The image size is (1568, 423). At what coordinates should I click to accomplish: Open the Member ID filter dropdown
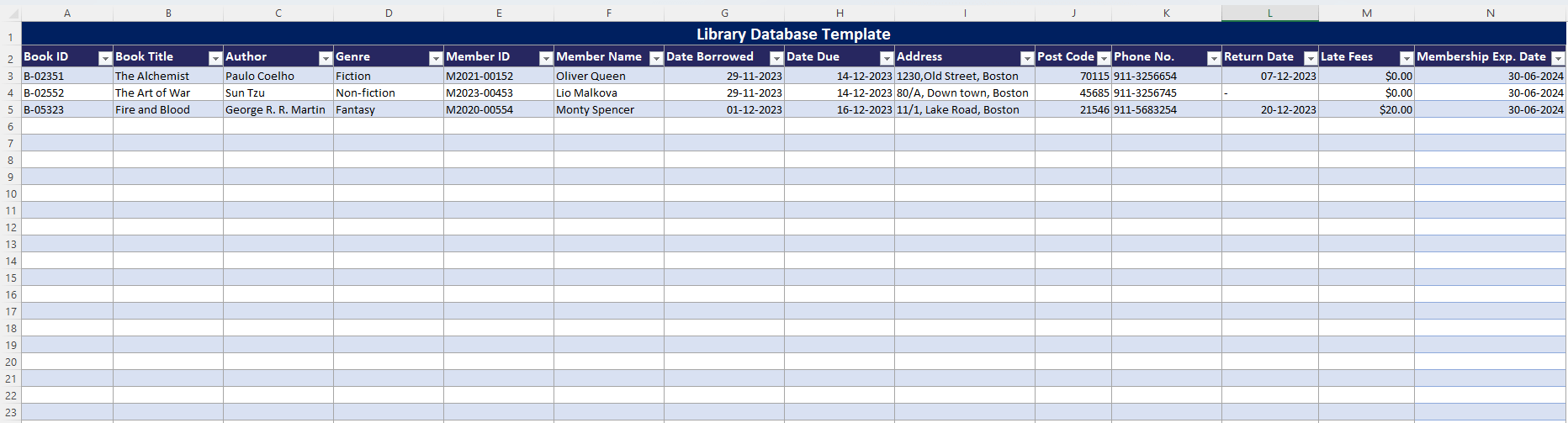coord(546,58)
